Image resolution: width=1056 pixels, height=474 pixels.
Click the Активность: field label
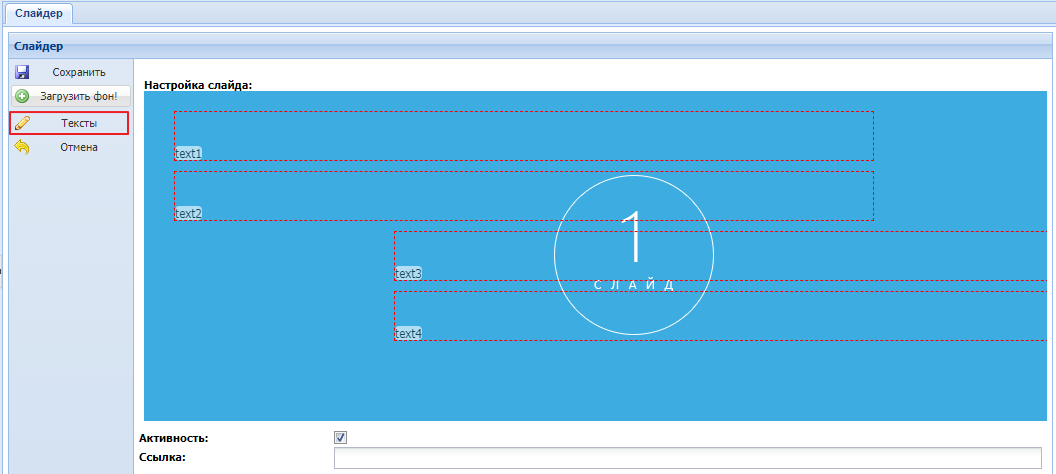pyautogui.click(x=176, y=438)
